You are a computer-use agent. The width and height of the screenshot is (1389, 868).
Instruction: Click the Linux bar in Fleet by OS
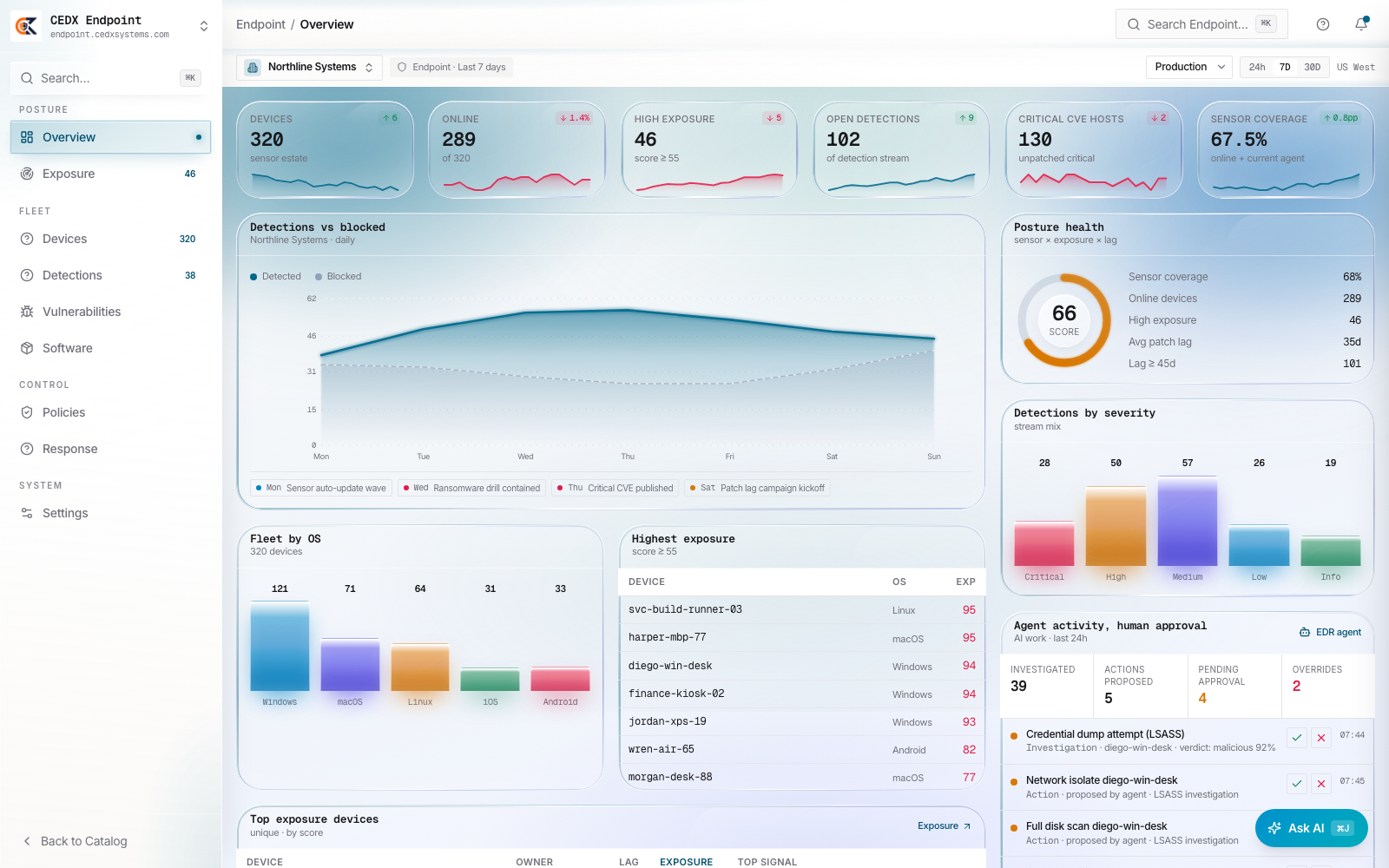(x=420, y=667)
